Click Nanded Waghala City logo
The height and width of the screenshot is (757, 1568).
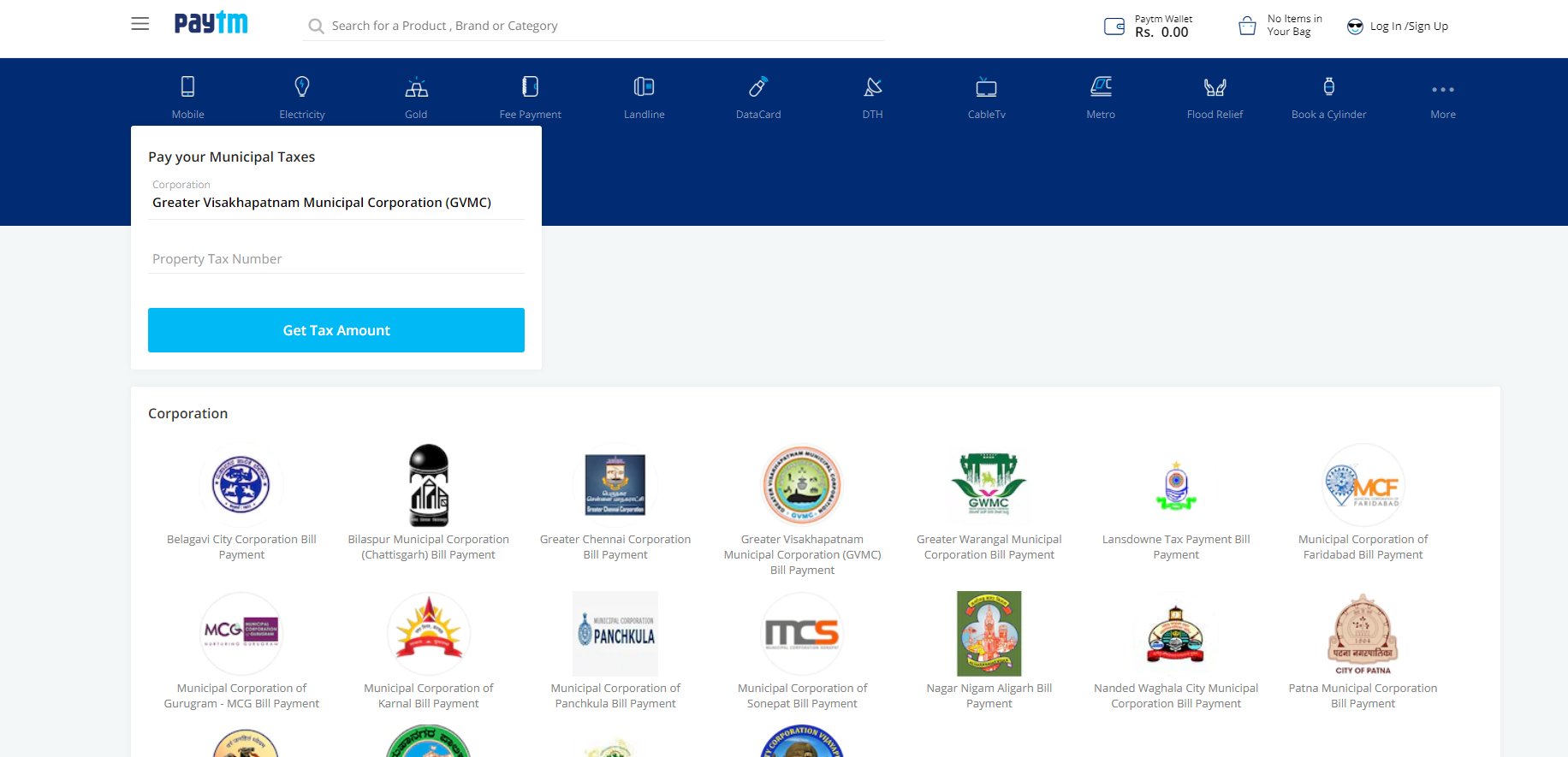click(1176, 633)
